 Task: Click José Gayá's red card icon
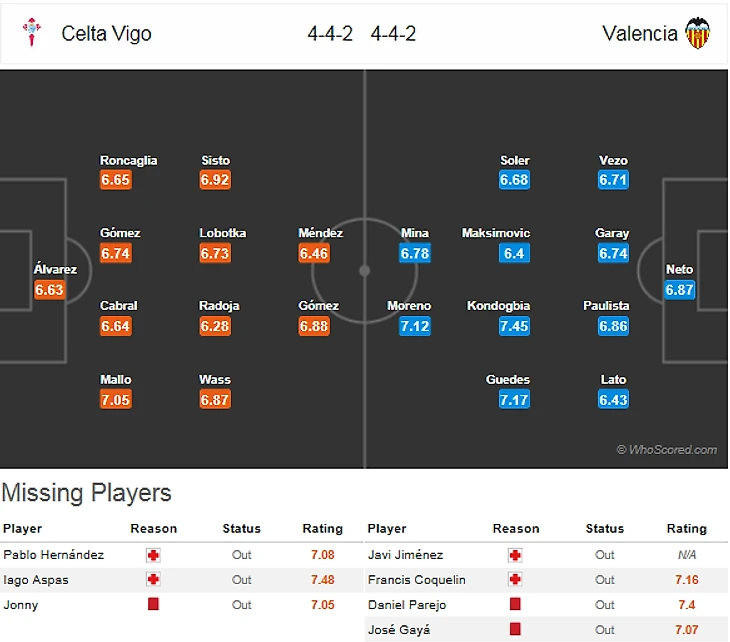(x=515, y=629)
